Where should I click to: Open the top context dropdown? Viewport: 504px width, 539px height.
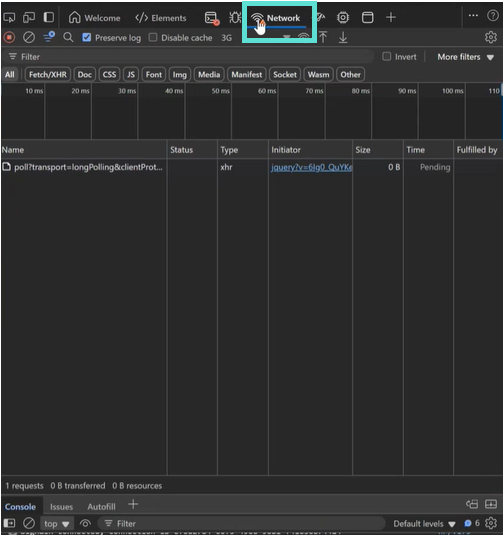point(56,523)
